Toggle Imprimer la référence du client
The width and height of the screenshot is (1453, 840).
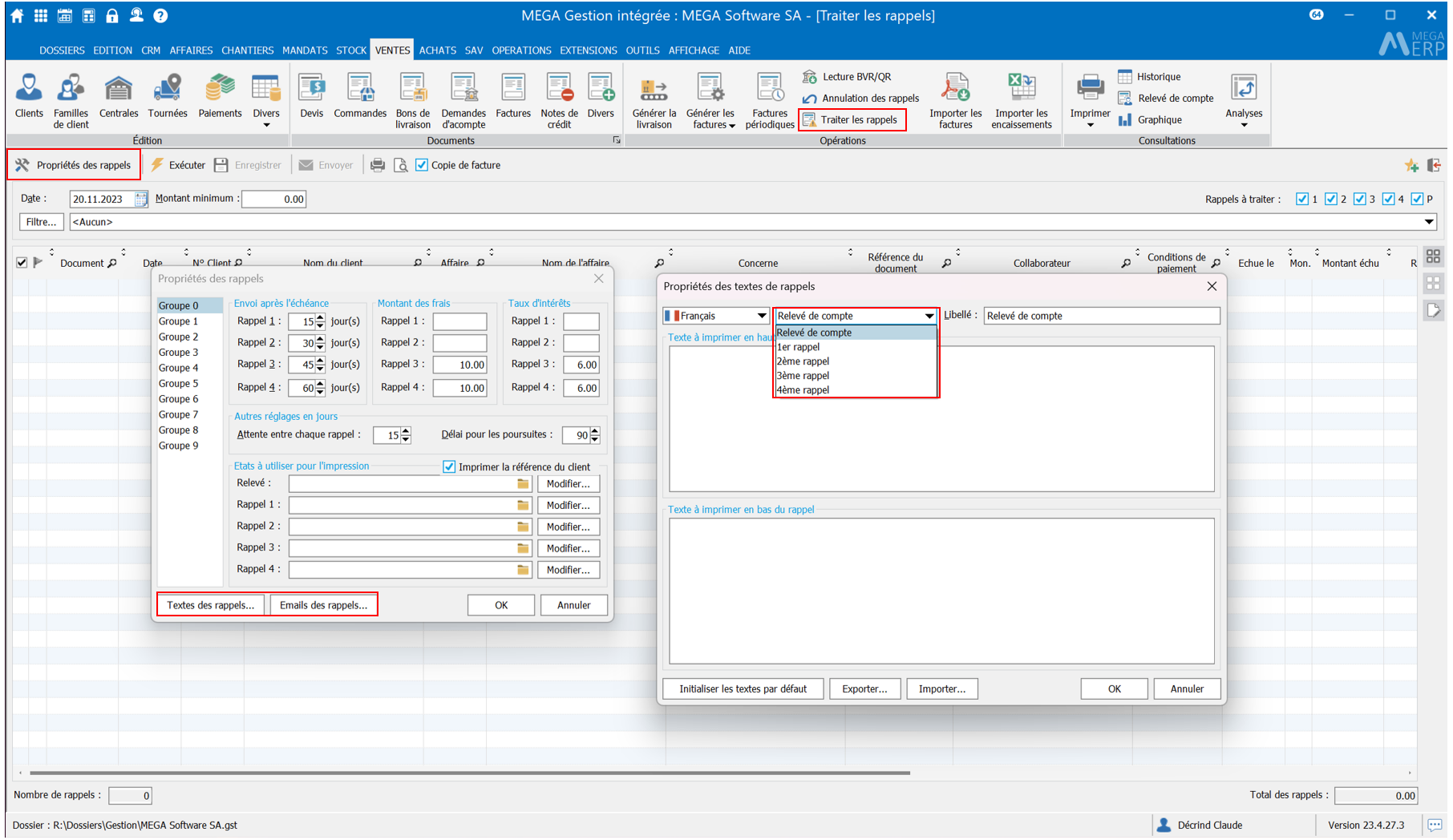pos(449,466)
